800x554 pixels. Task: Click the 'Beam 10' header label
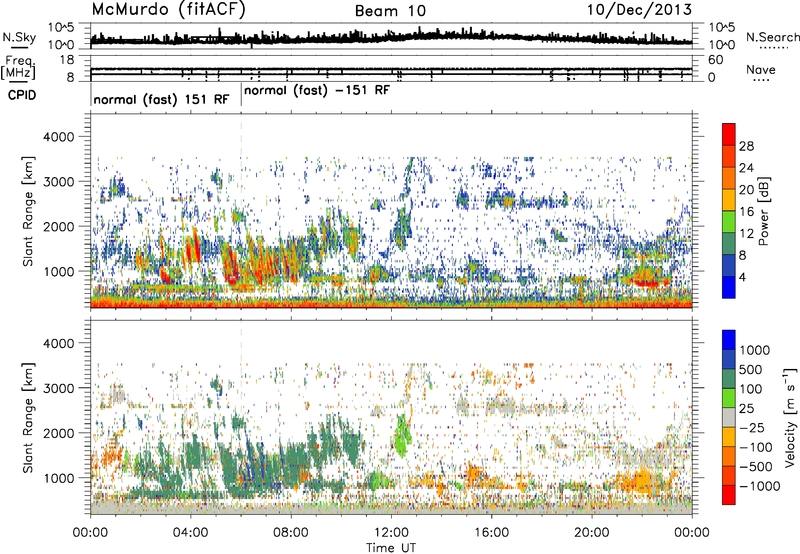390,11
